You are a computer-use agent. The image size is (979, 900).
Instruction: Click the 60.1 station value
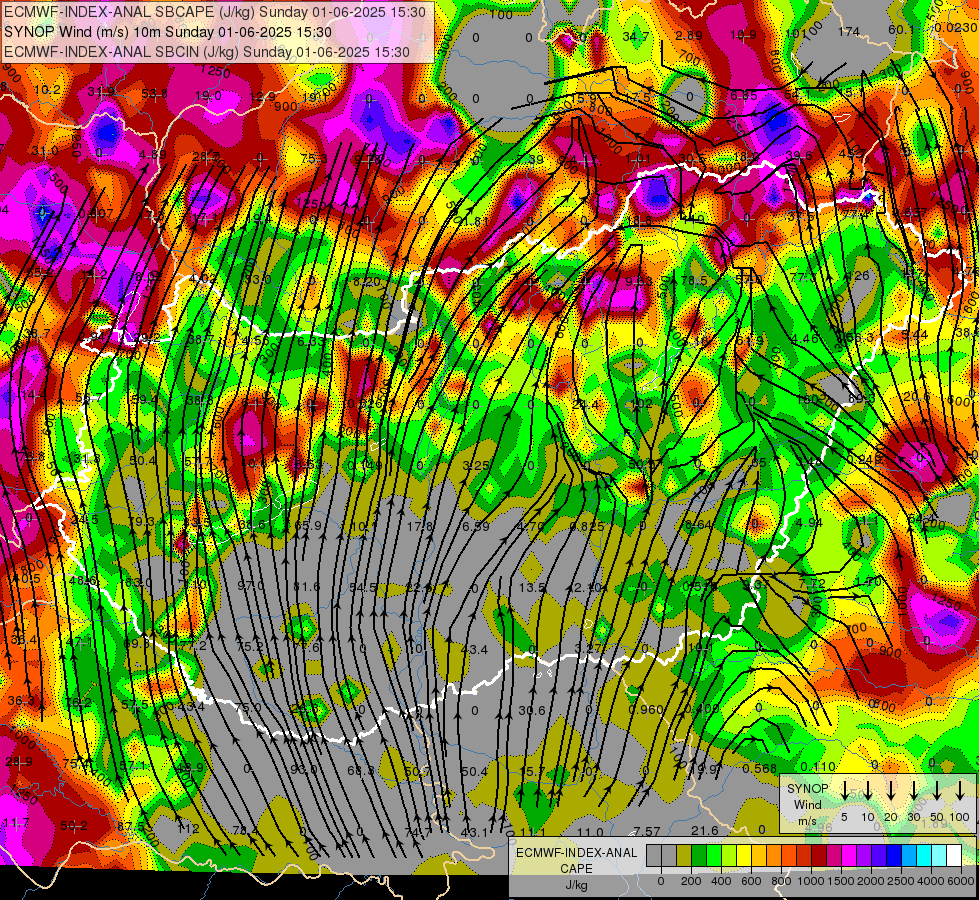coord(901,29)
